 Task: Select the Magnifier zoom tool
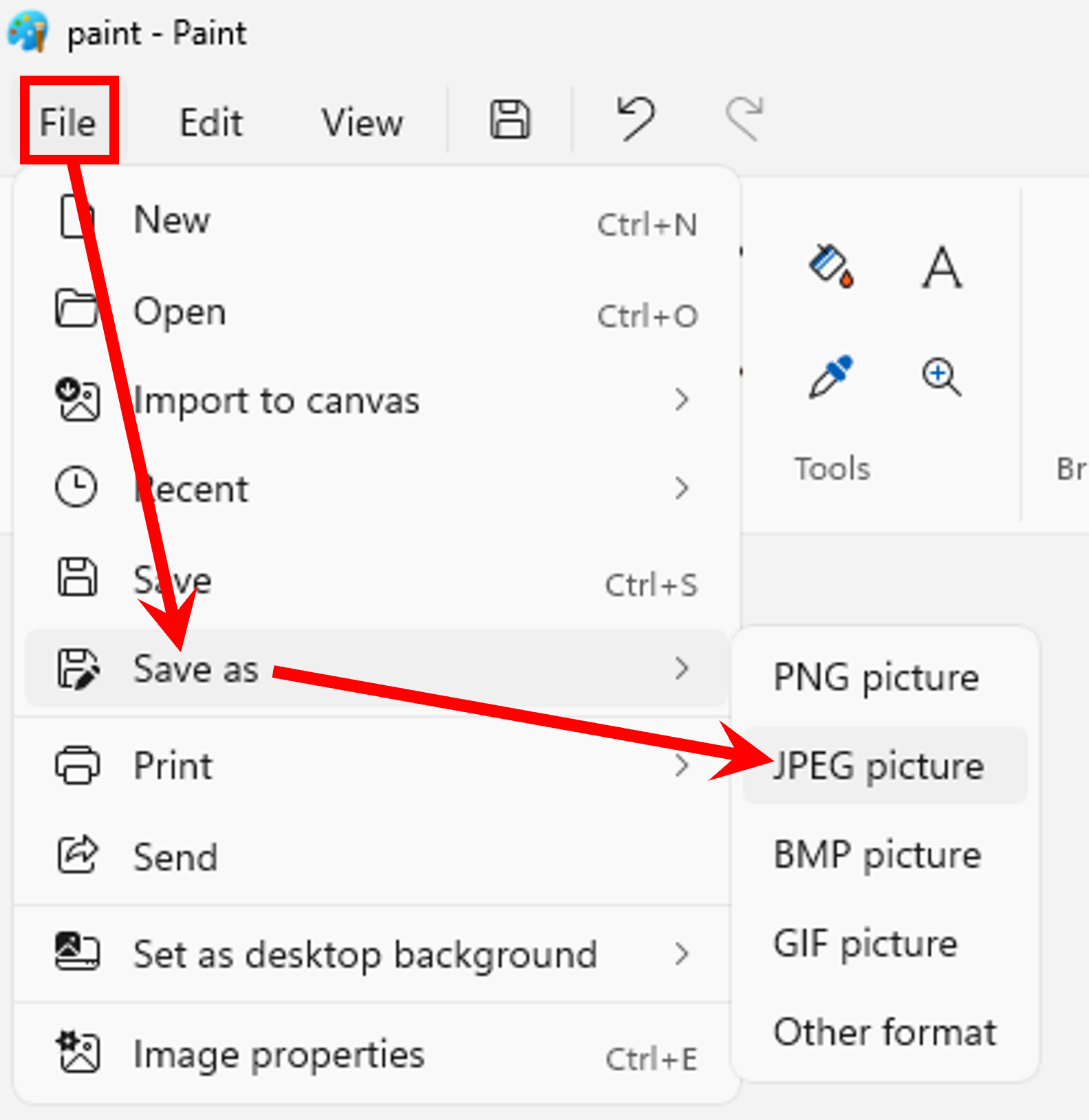click(x=941, y=377)
